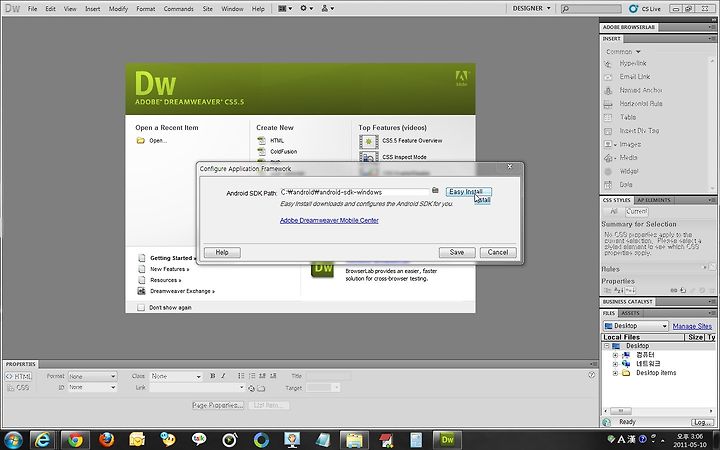Open the Extend Dreamweaver gear icon

(306, 8)
